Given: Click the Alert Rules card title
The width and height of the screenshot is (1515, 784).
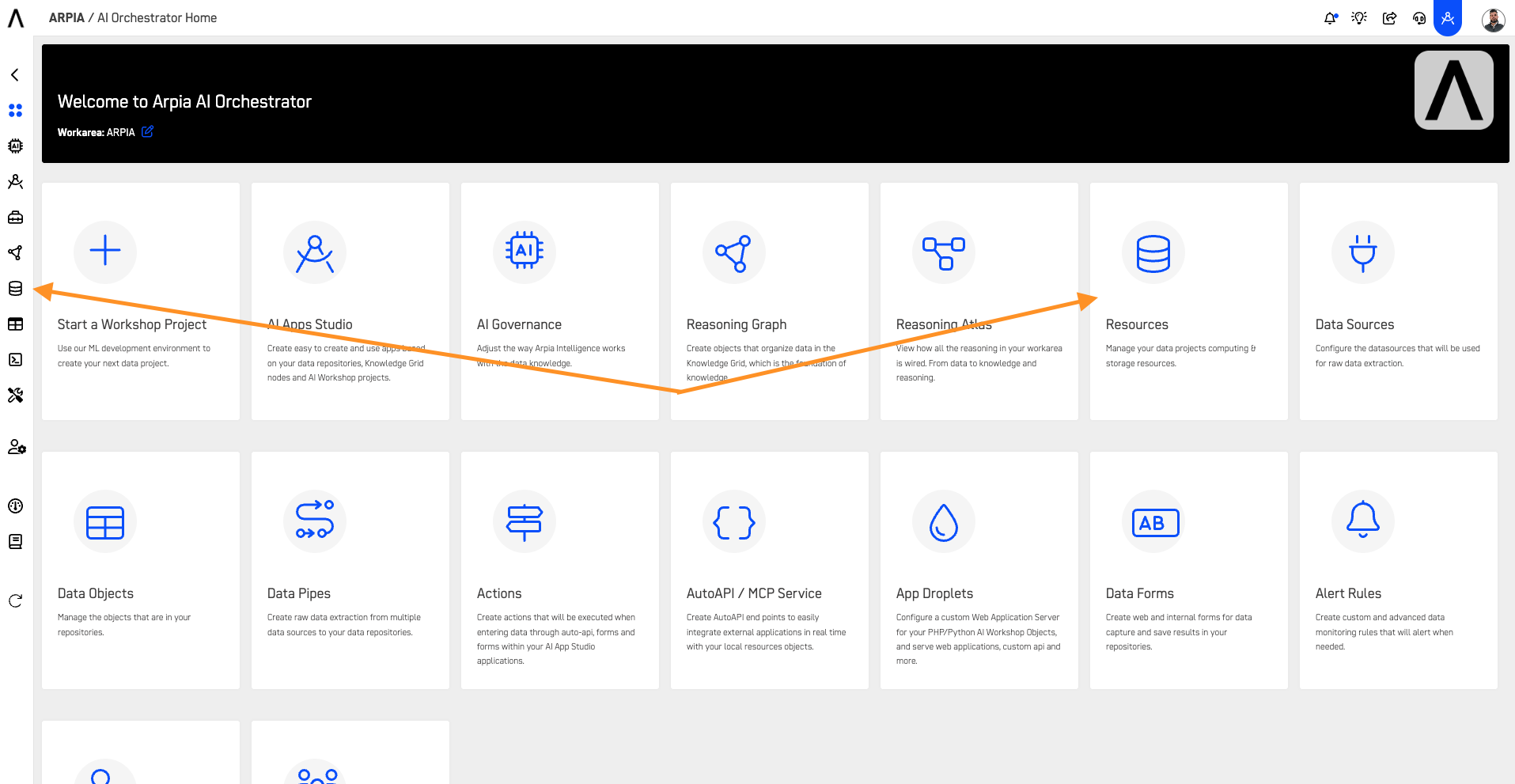Looking at the screenshot, I should pos(1348,593).
